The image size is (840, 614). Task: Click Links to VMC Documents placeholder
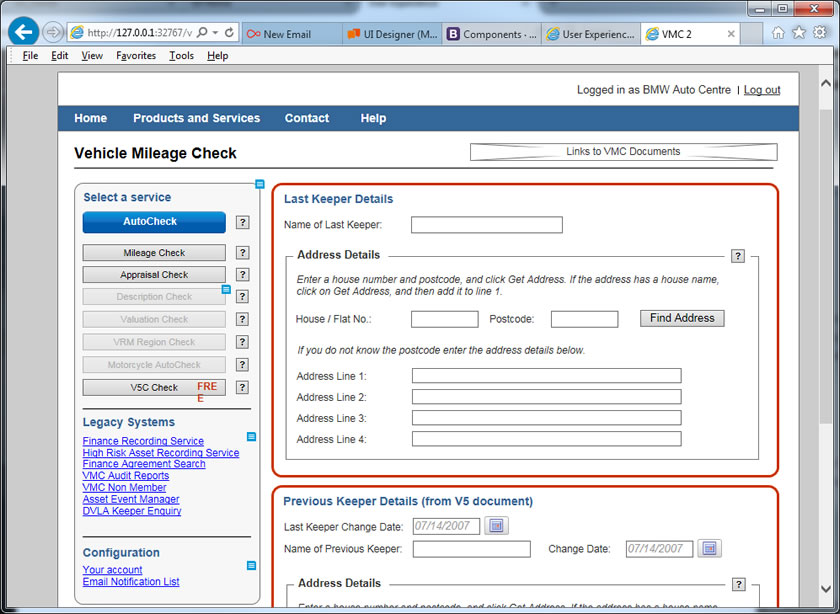[x=624, y=152]
